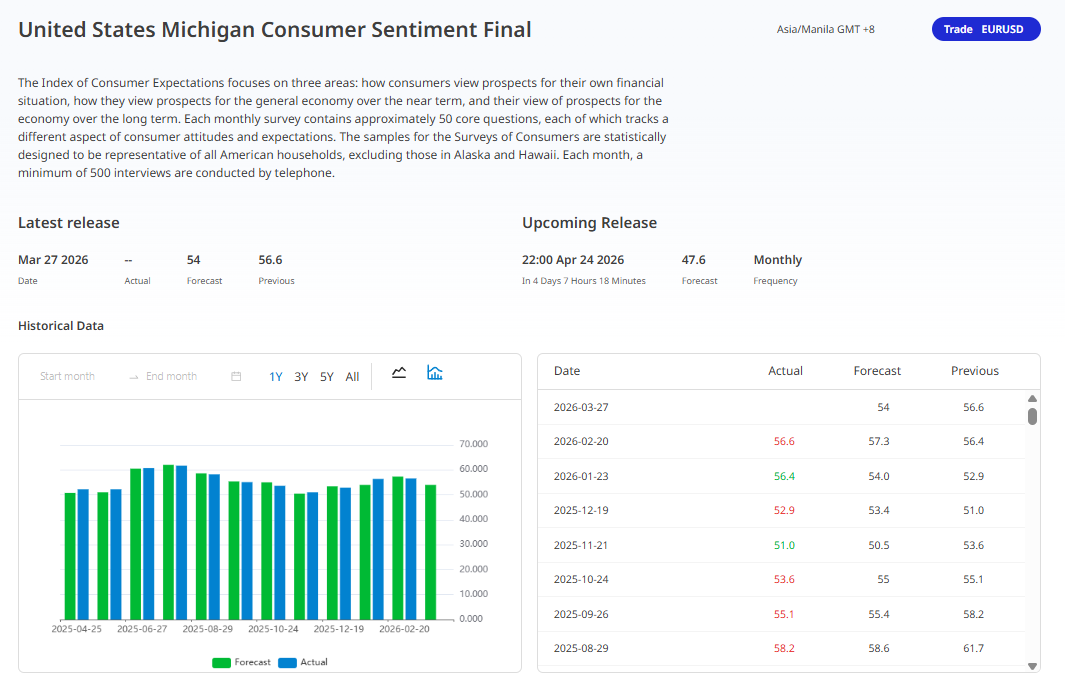This screenshot has height=686, width=1065.
Task: Select the 2026-02-20 table row
Action: (x=780, y=441)
